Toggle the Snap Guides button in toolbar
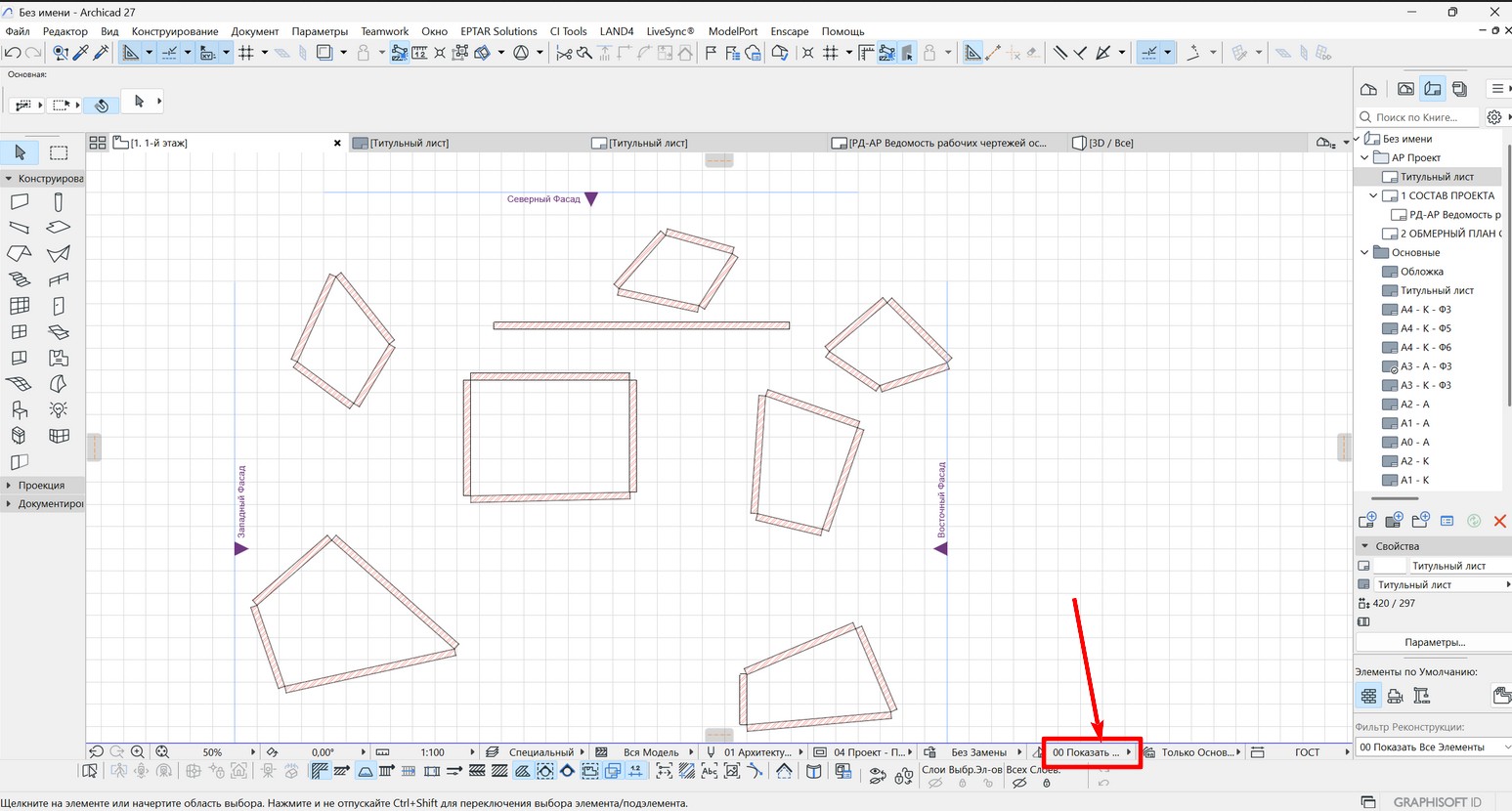Image resolution: width=1512 pixels, height=811 pixels. tap(169, 53)
